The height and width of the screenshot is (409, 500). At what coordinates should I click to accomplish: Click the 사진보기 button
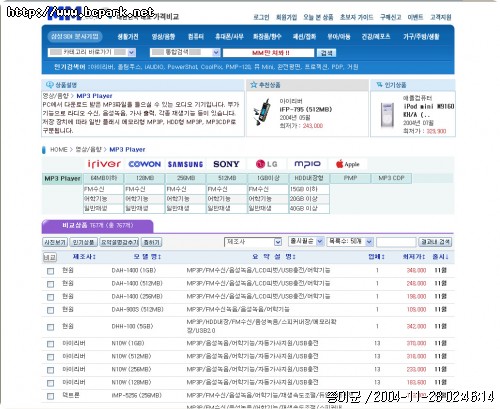point(55,242)
